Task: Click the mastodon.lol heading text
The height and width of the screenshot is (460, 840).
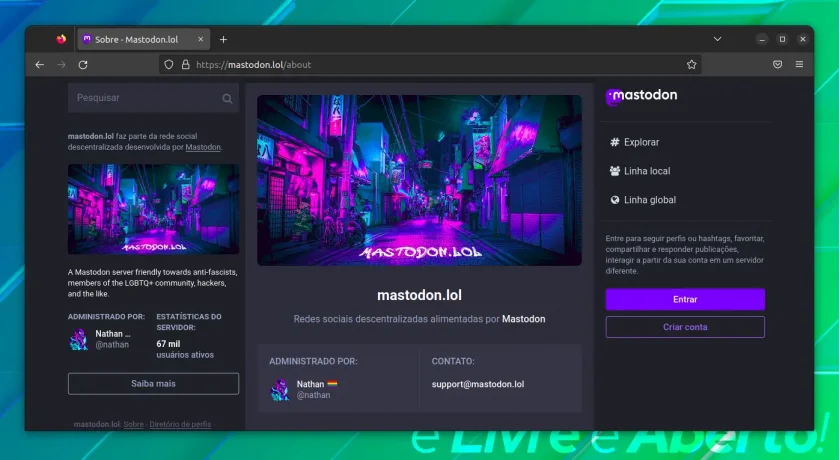Action: pyautogui.click(x=419, y=296)
